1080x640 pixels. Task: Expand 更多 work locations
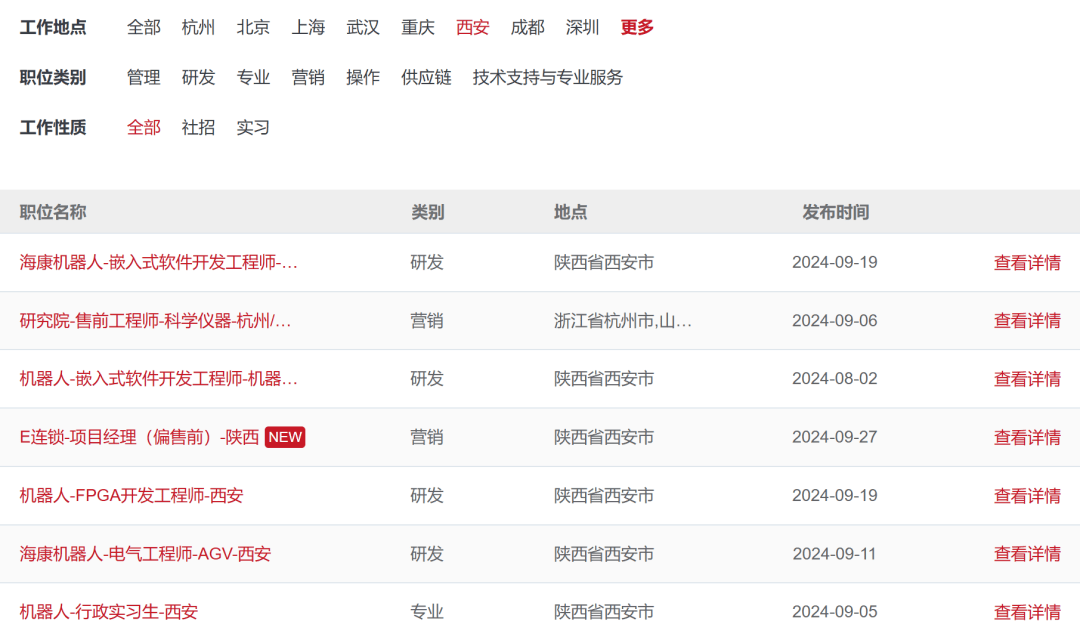[637, 28]
